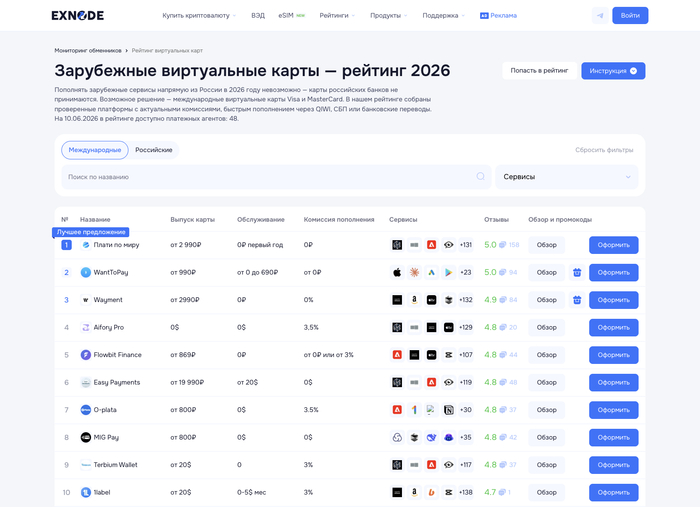700x507 pixels.
Task: Click the eye service icon in Easy Payments row
Action: 448,382
